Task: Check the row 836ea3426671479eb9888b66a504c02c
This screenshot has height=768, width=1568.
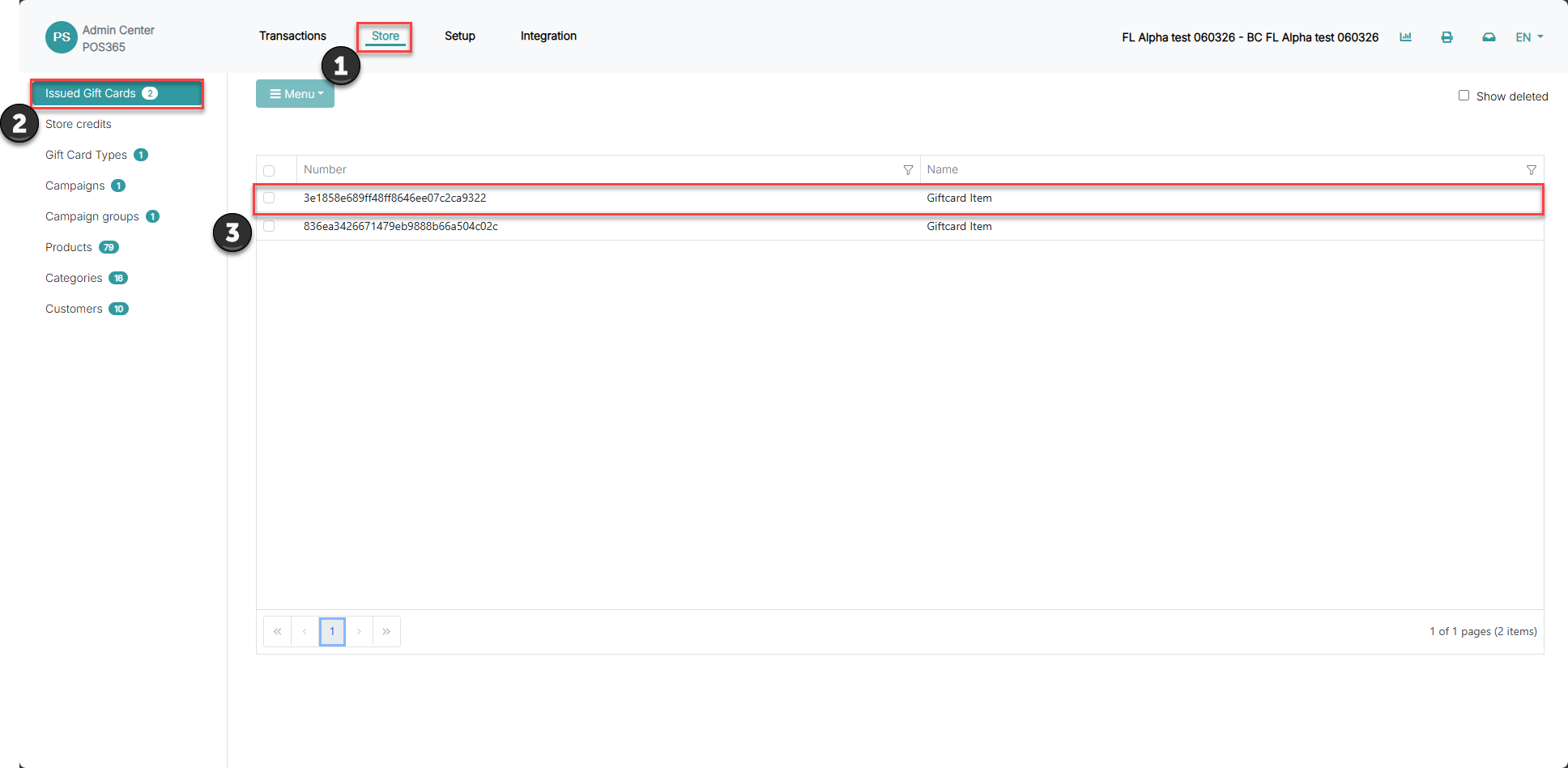Action: coord(269,226)
